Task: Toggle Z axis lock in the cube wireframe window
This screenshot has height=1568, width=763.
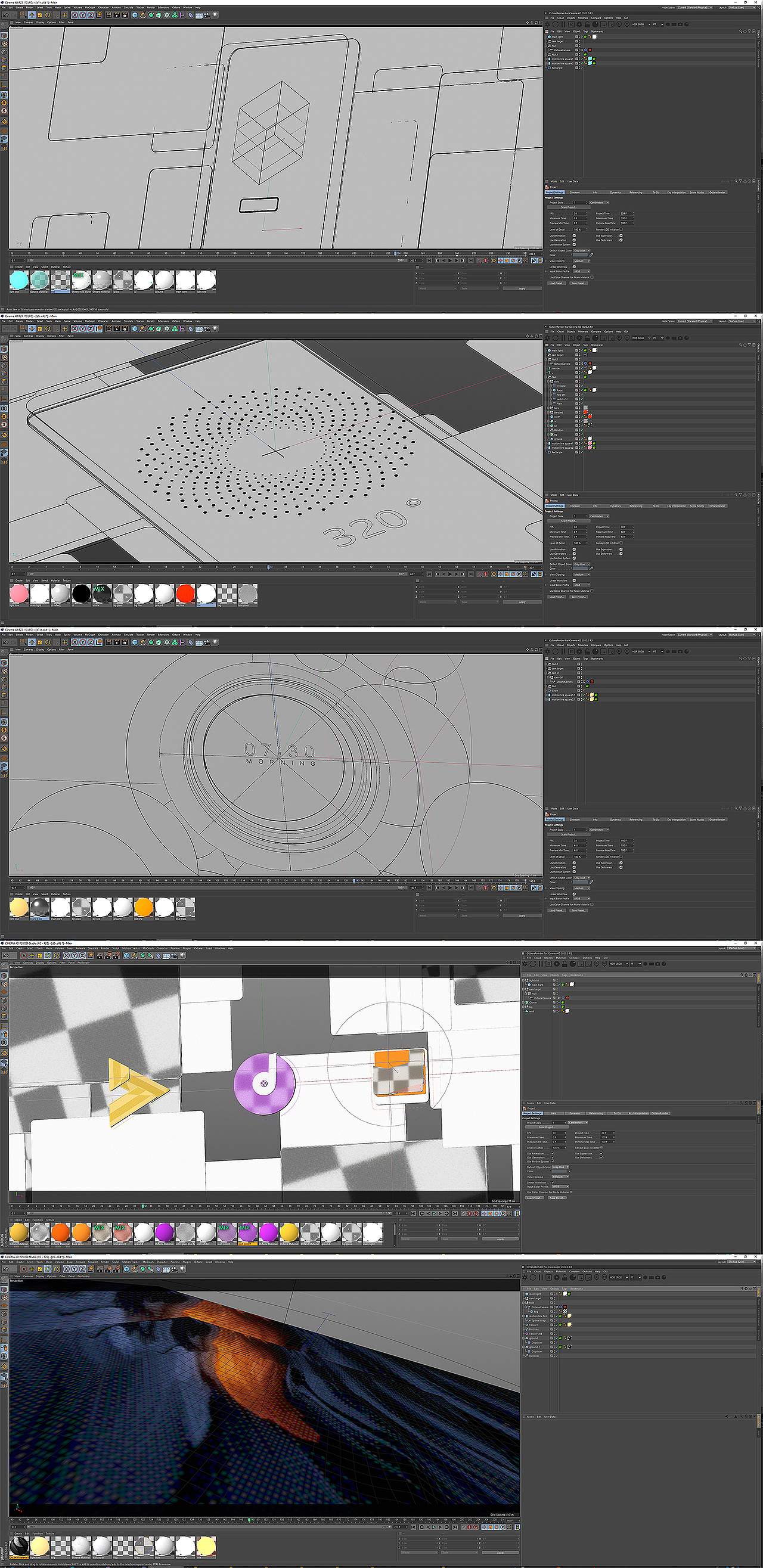Action: 91,15
